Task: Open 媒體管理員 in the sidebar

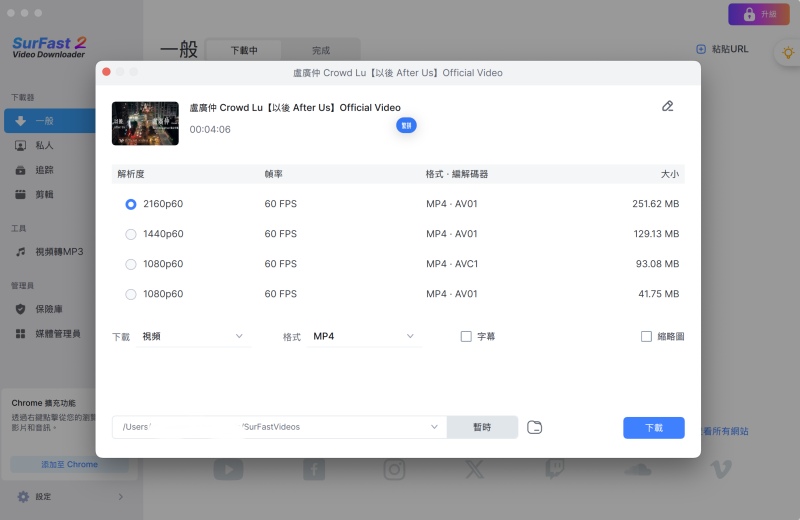Action: [49, 334]
